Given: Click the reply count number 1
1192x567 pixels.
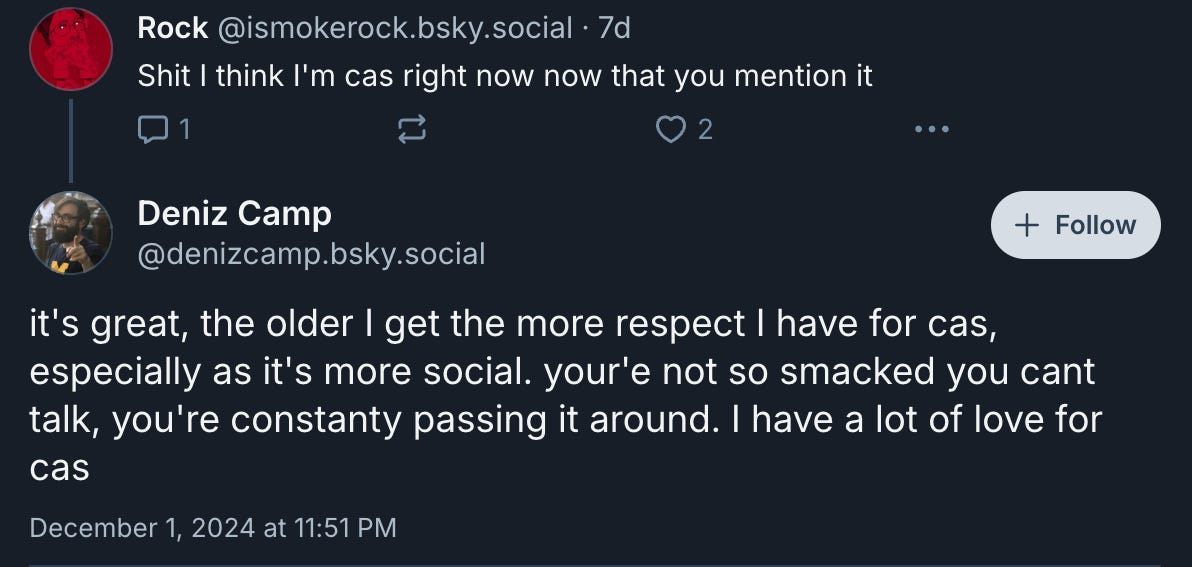Looking at the screenshot, I should click(183, 129).
